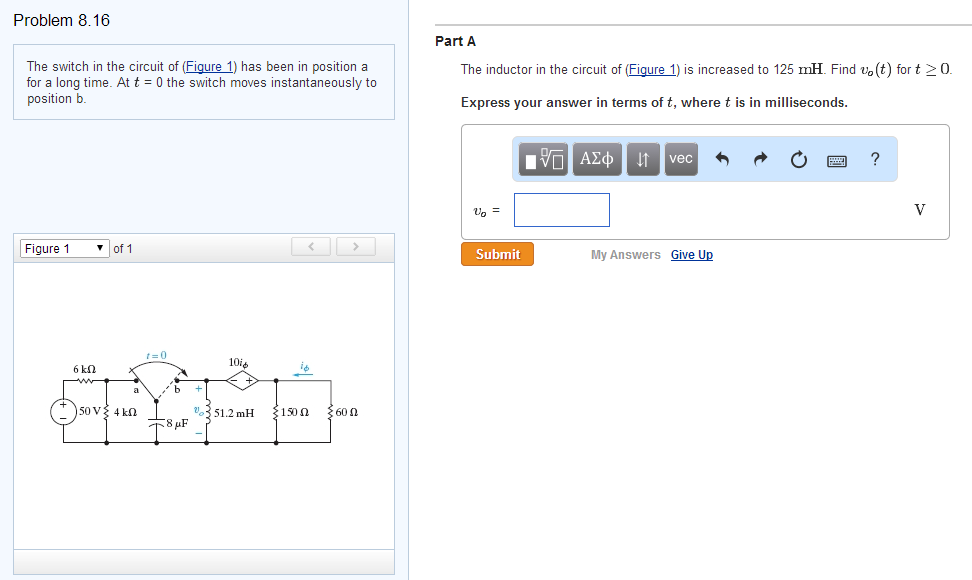This screenshot has height=580, width=972.
Task: Open My Answers history
Action: click(x=625, y=255)
